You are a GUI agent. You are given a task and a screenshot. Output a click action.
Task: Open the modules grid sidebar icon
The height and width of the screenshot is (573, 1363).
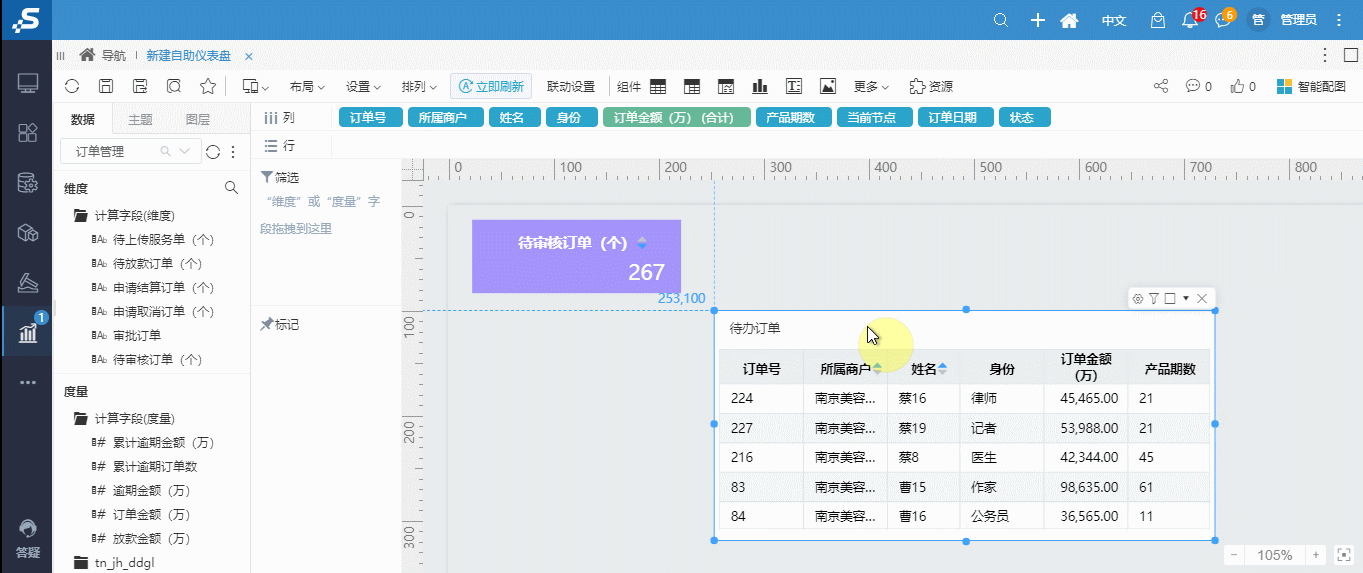pos(27,133)
